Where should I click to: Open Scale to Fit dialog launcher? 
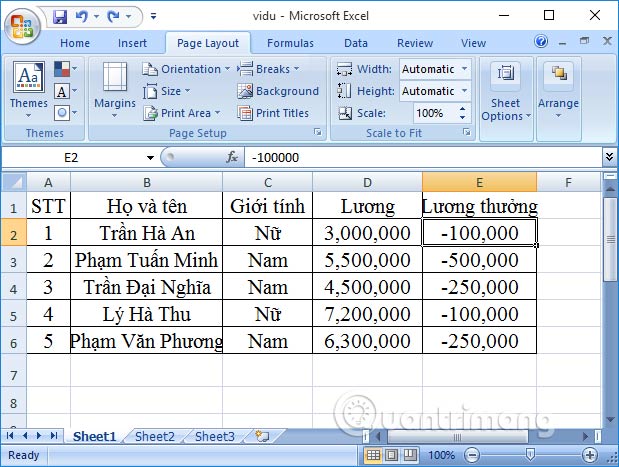tap(467, 132)
